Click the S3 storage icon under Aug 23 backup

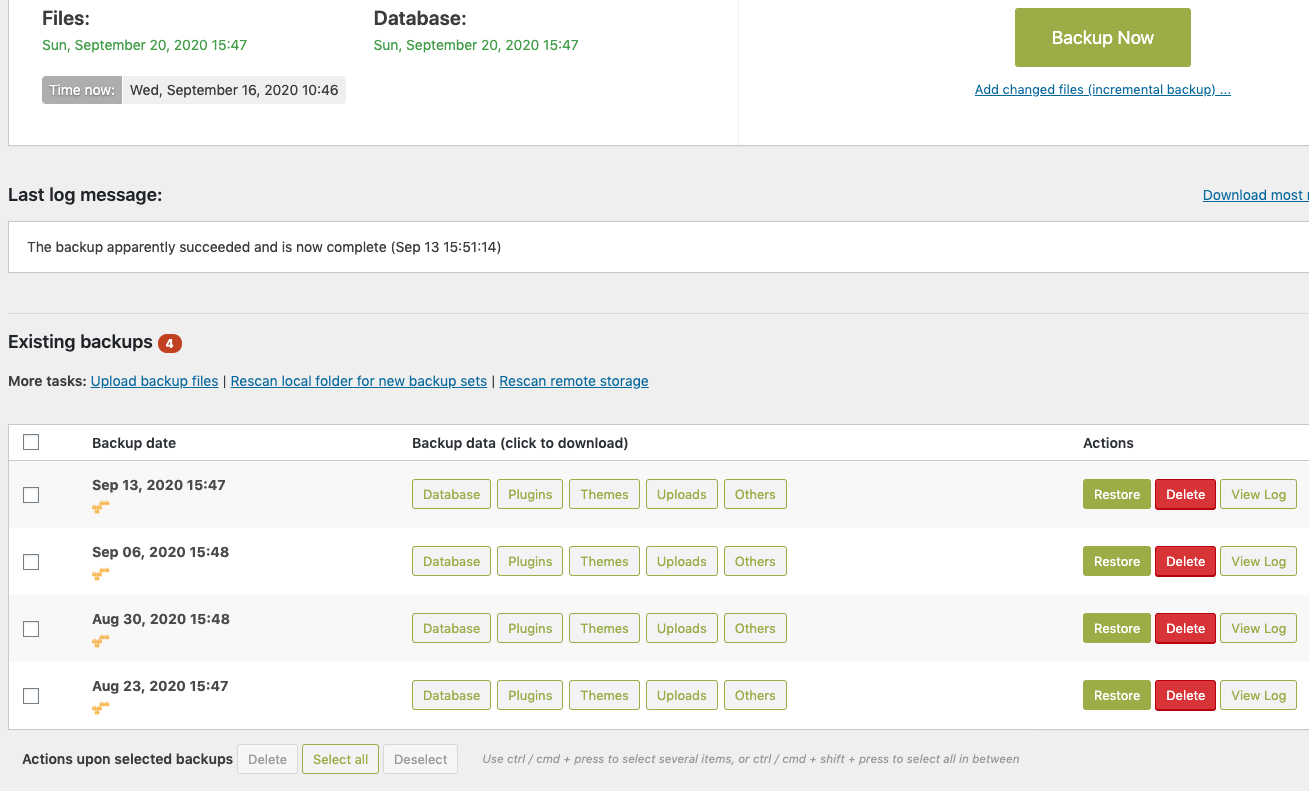coord(100,708)
